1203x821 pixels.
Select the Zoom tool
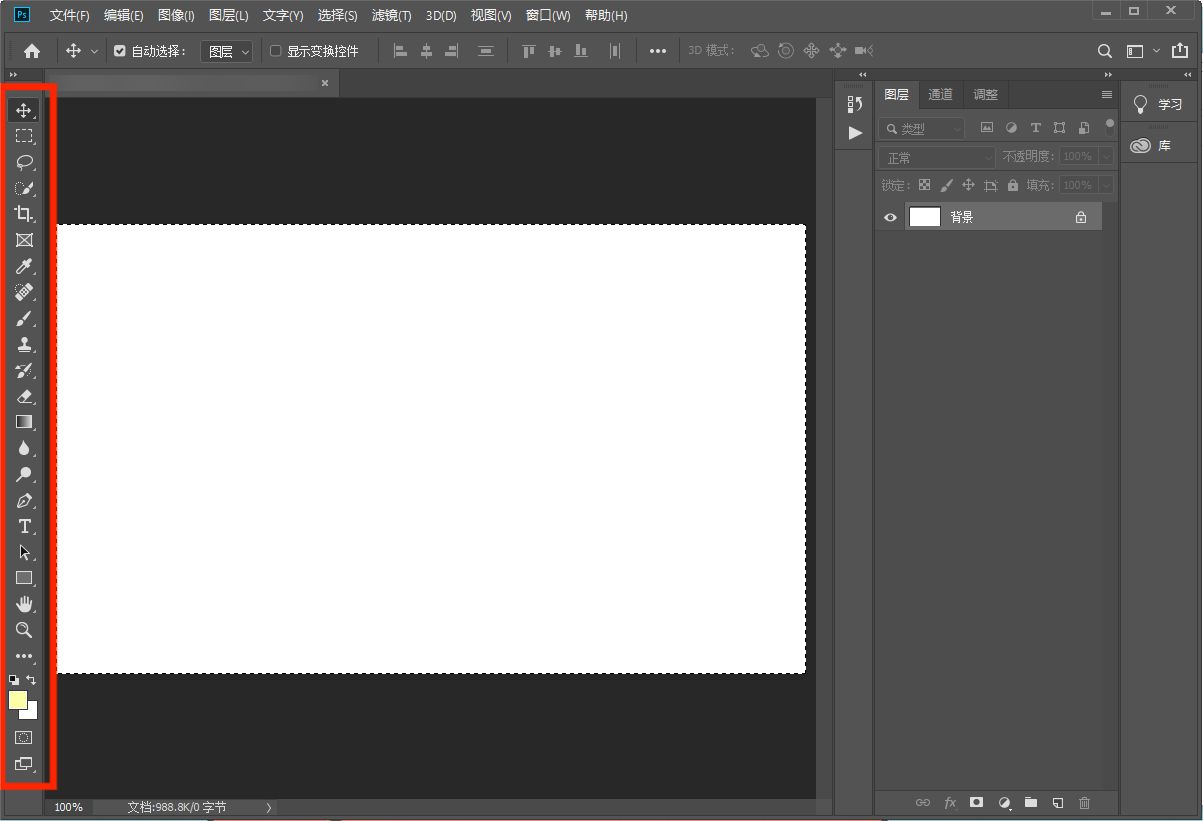[x=24, y=630]
